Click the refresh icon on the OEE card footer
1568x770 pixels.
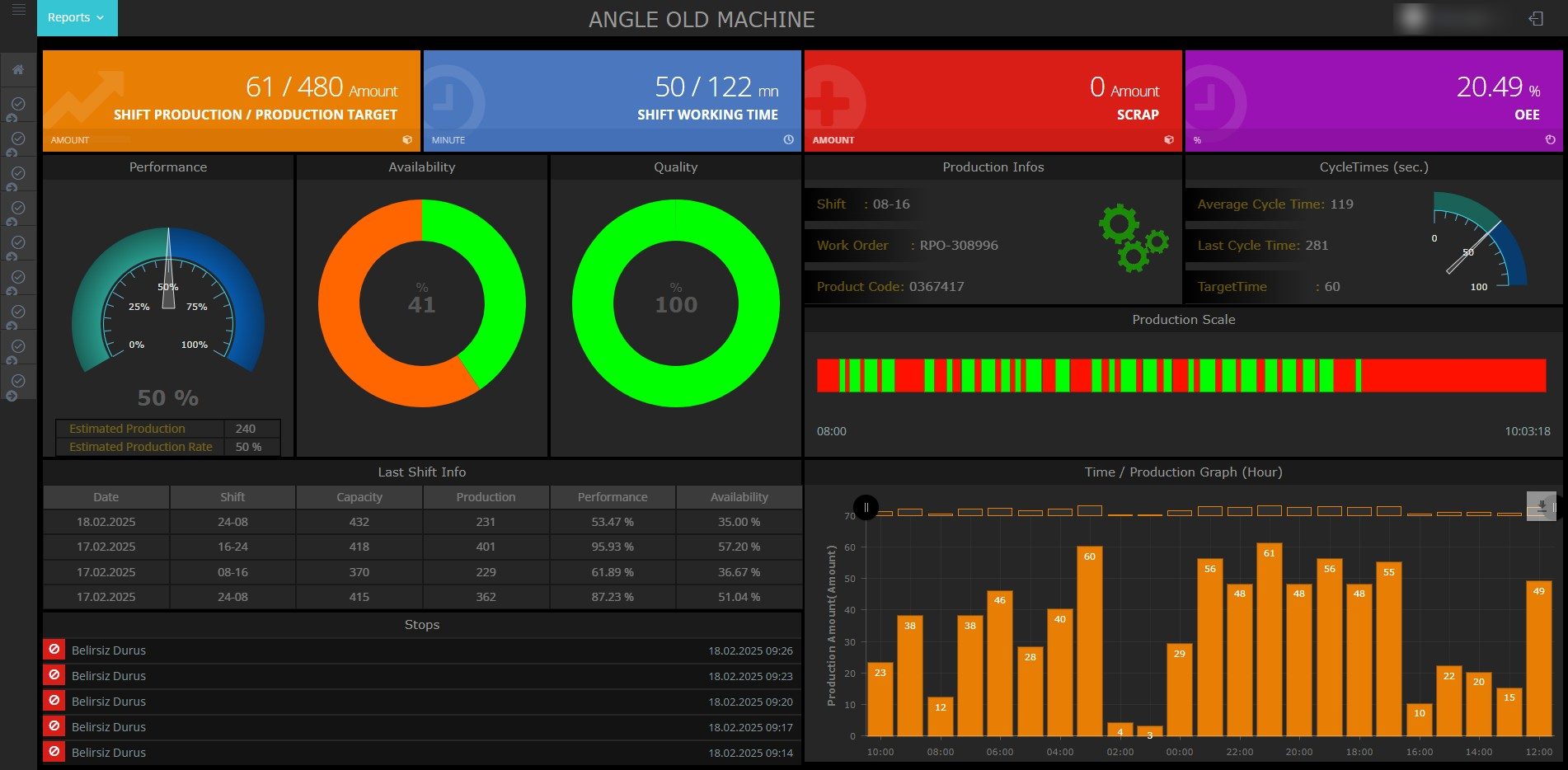(1550, 140)
